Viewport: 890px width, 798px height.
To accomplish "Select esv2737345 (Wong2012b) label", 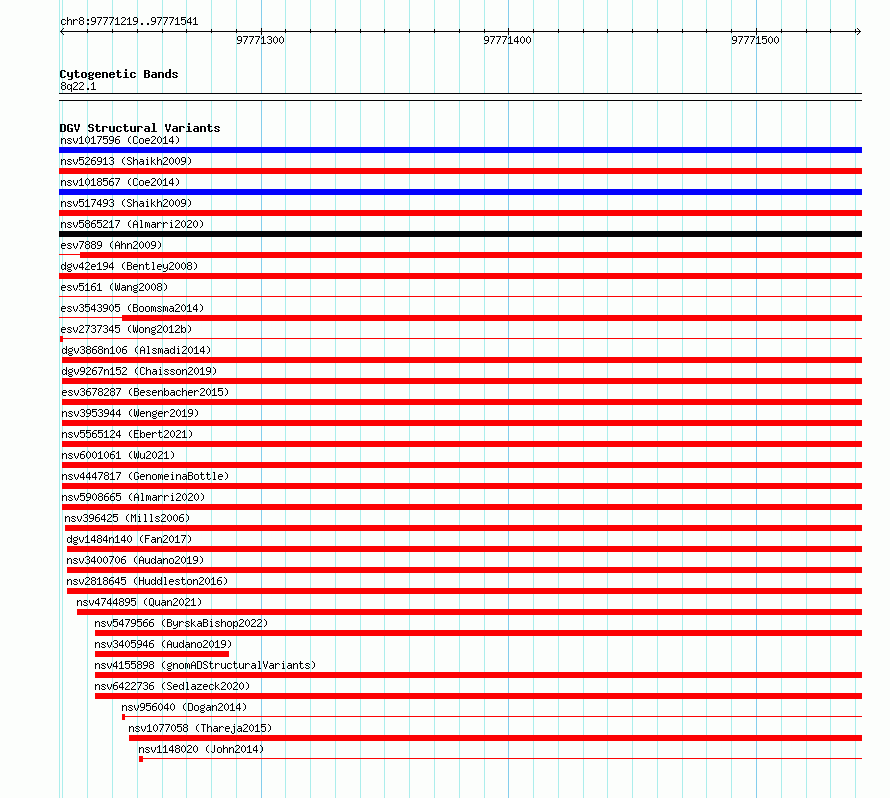I will pyautogui.click(x=126, y=329).
